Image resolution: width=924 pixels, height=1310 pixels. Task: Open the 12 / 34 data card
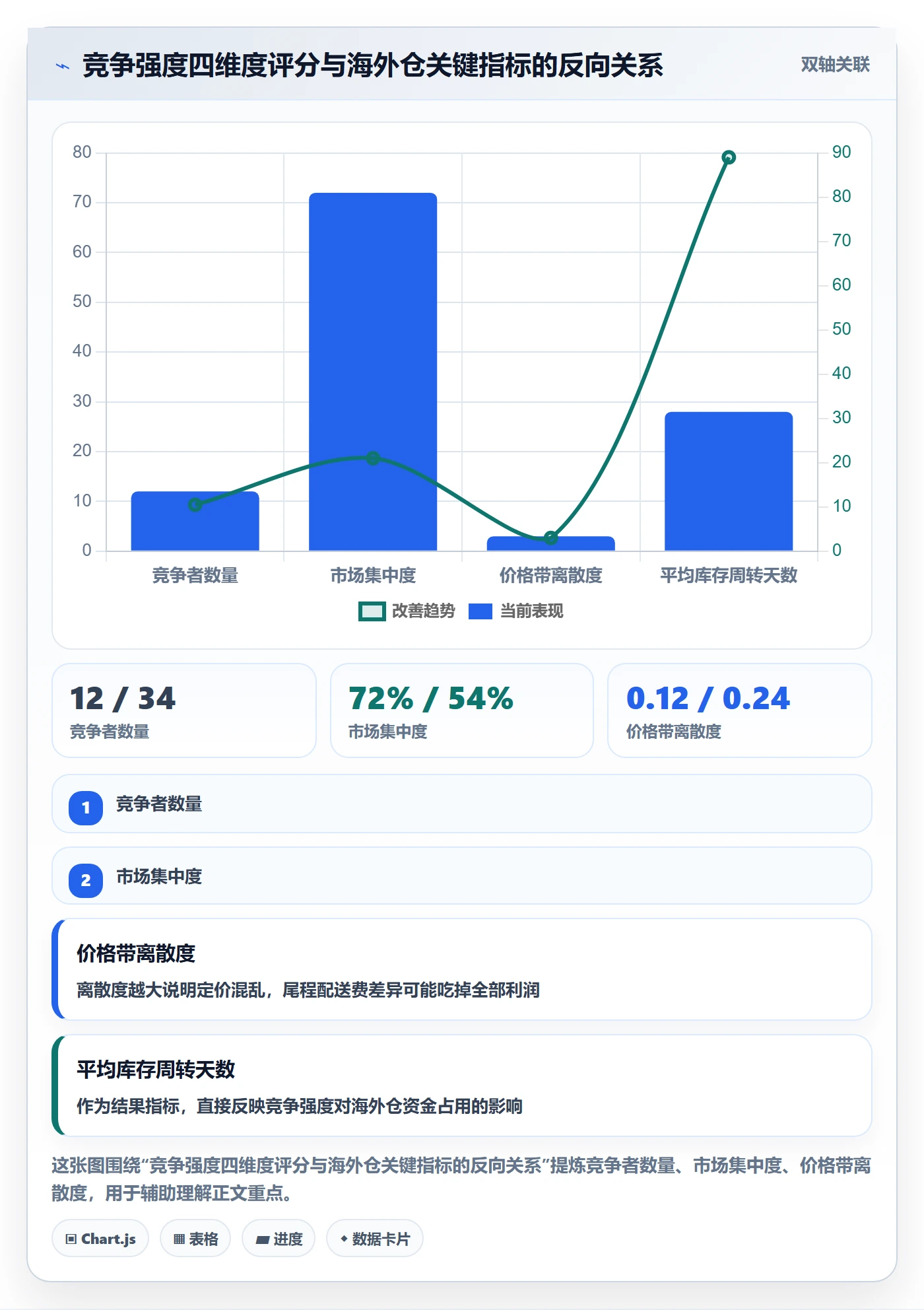(x=184, y=710)
